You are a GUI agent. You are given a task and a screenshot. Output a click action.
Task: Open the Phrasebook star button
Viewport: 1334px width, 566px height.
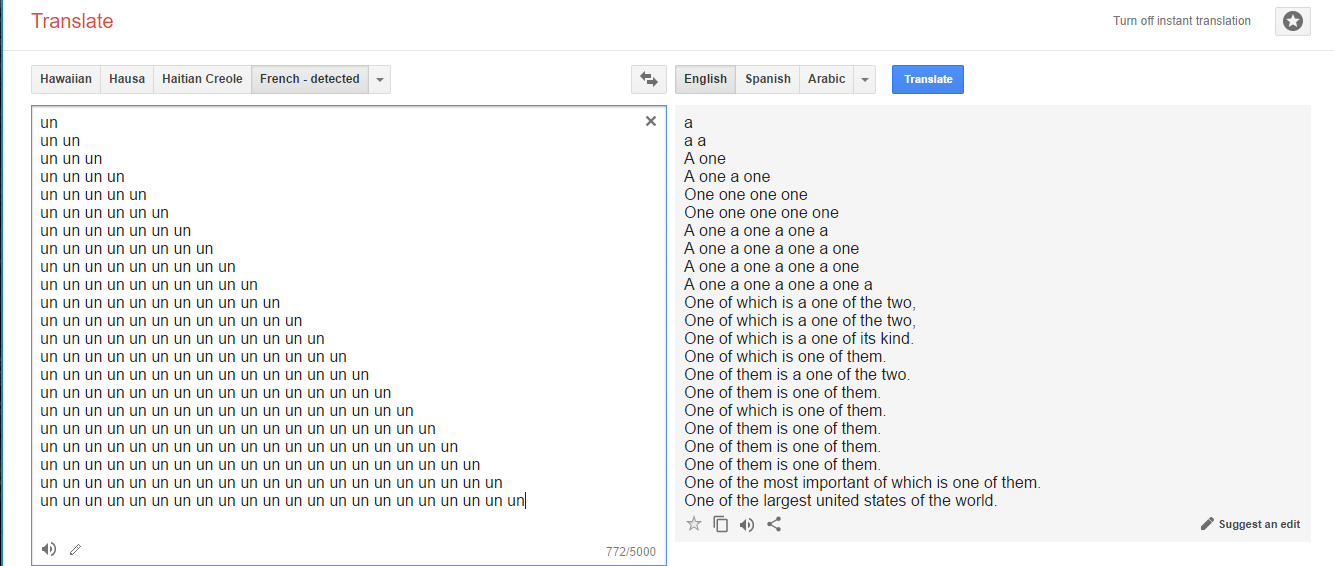1293,21
